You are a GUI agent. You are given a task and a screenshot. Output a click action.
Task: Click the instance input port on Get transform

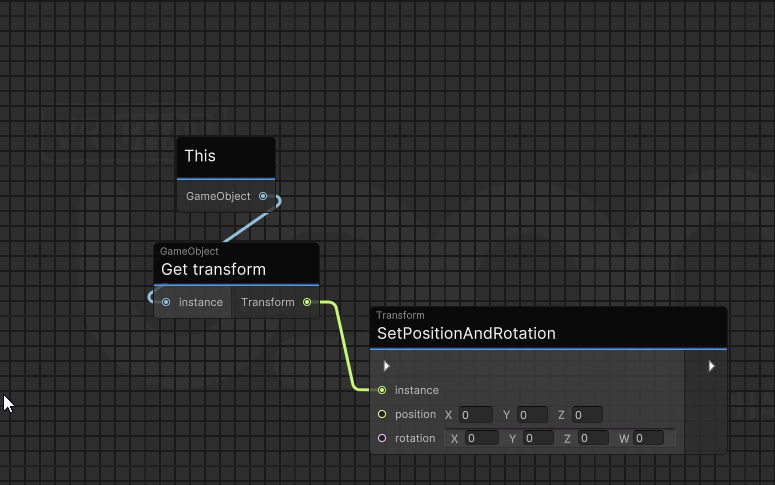click(166, 302)
